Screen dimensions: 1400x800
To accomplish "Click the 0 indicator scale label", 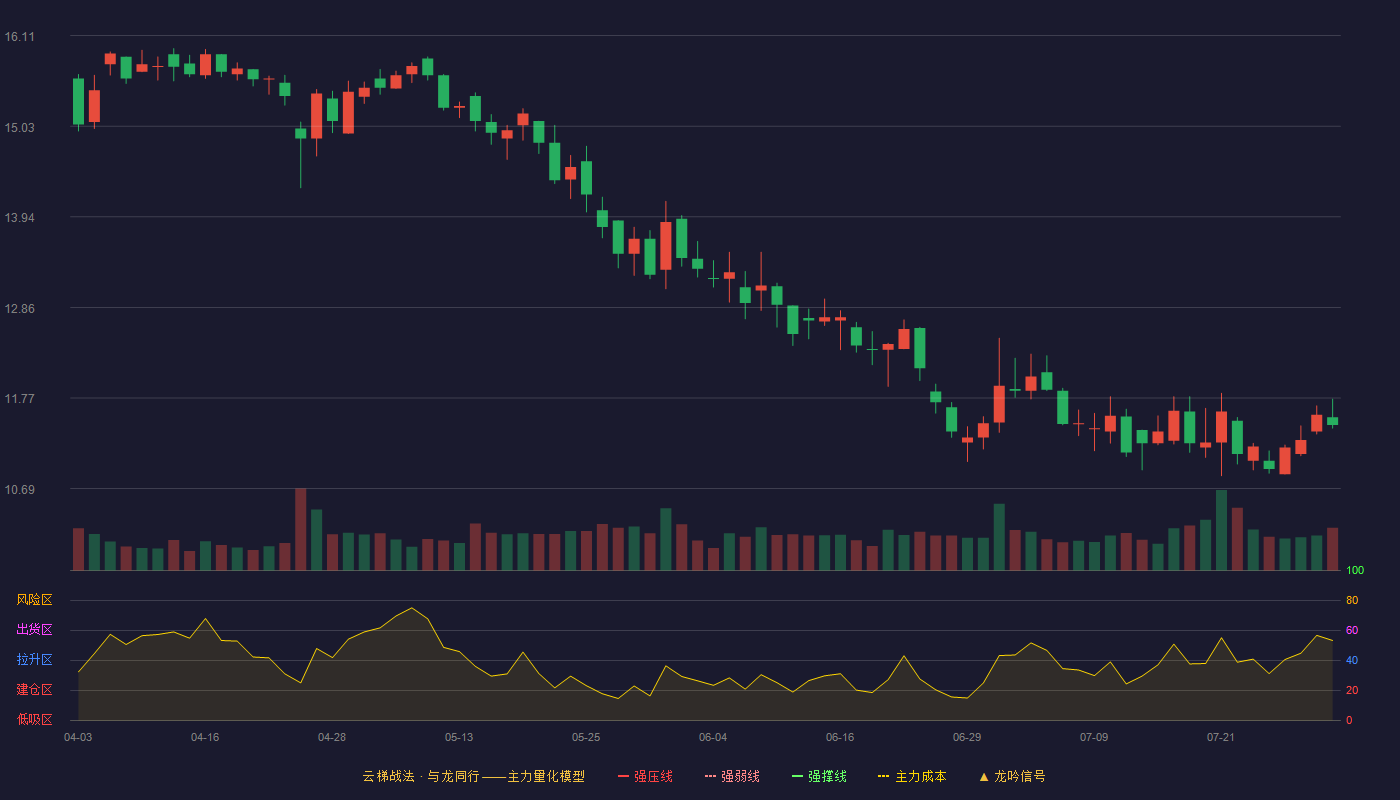I will 1349,720.
